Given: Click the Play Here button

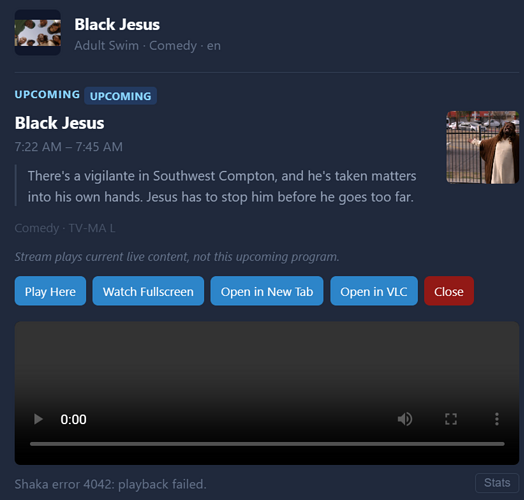Looking at the screenshot, I should (x=50, y=291).
